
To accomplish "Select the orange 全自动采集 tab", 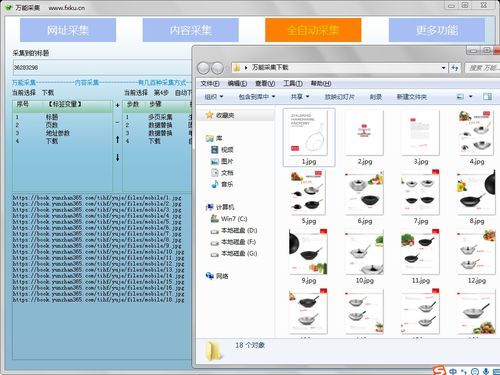I will point(313,30).
